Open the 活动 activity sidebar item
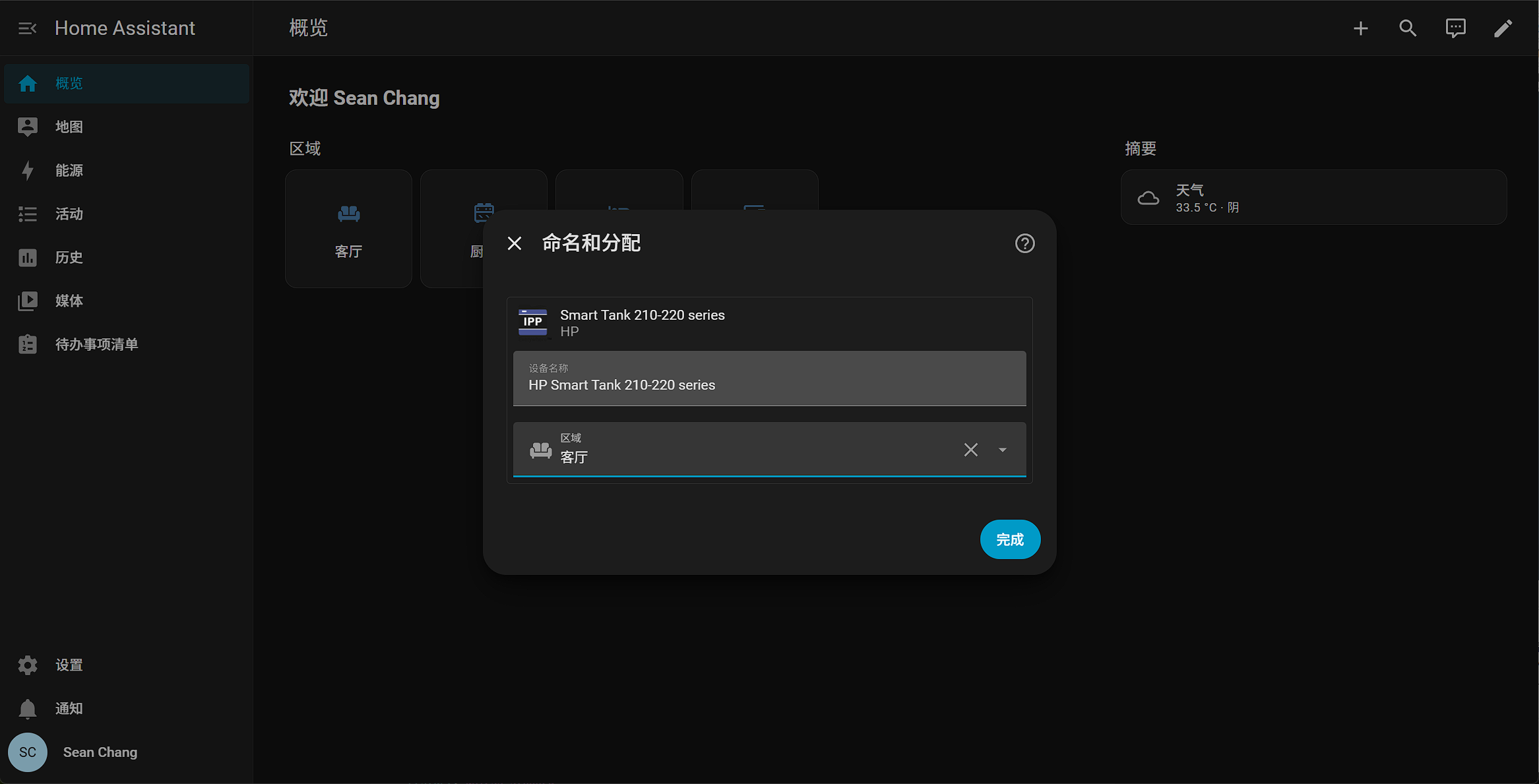Screen dimensions: 1539x784 coord(127,214)
